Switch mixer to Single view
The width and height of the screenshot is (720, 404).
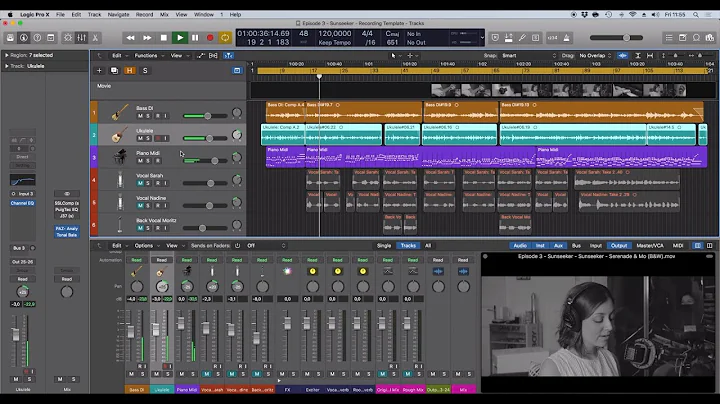384,246
